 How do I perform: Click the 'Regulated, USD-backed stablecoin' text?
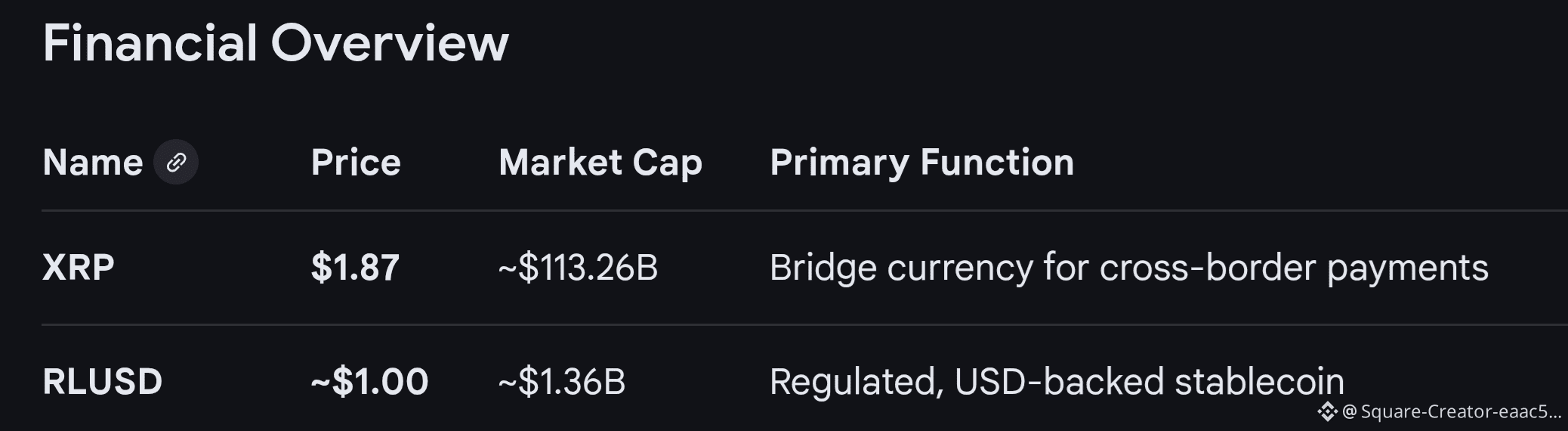pos(1056,381)
